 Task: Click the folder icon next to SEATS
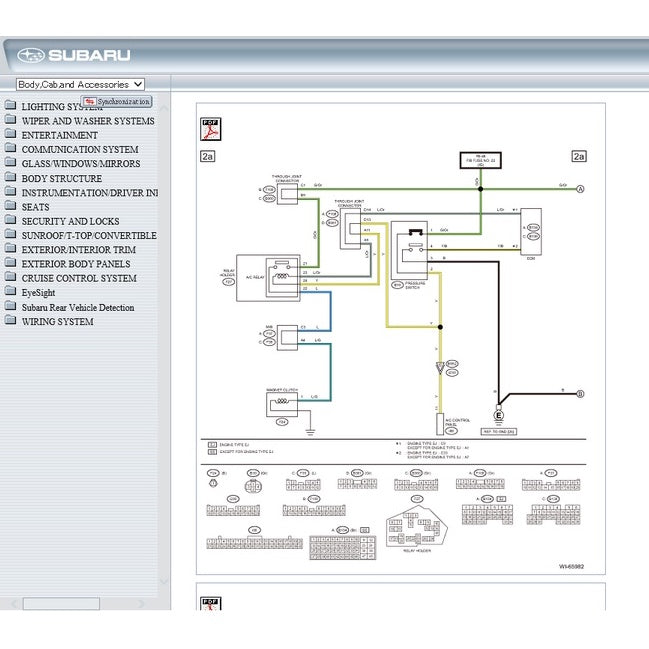pyautogui.click(x=10, y=207)
